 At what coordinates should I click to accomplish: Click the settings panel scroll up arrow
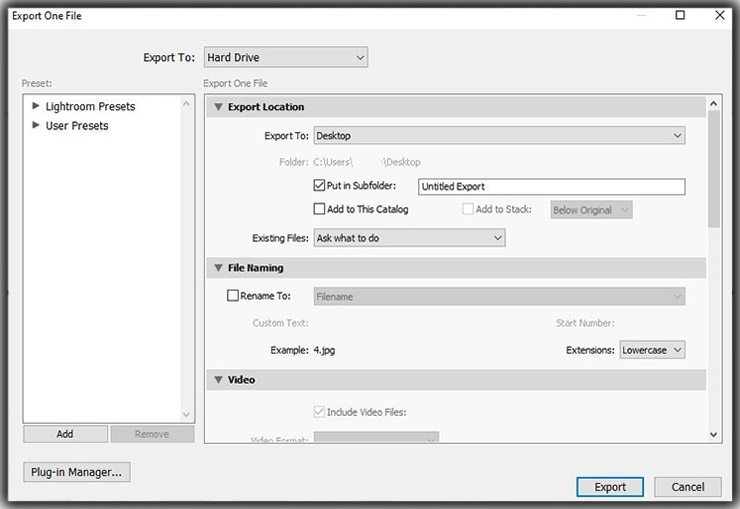pyautogui.click(x=713, y=104)
